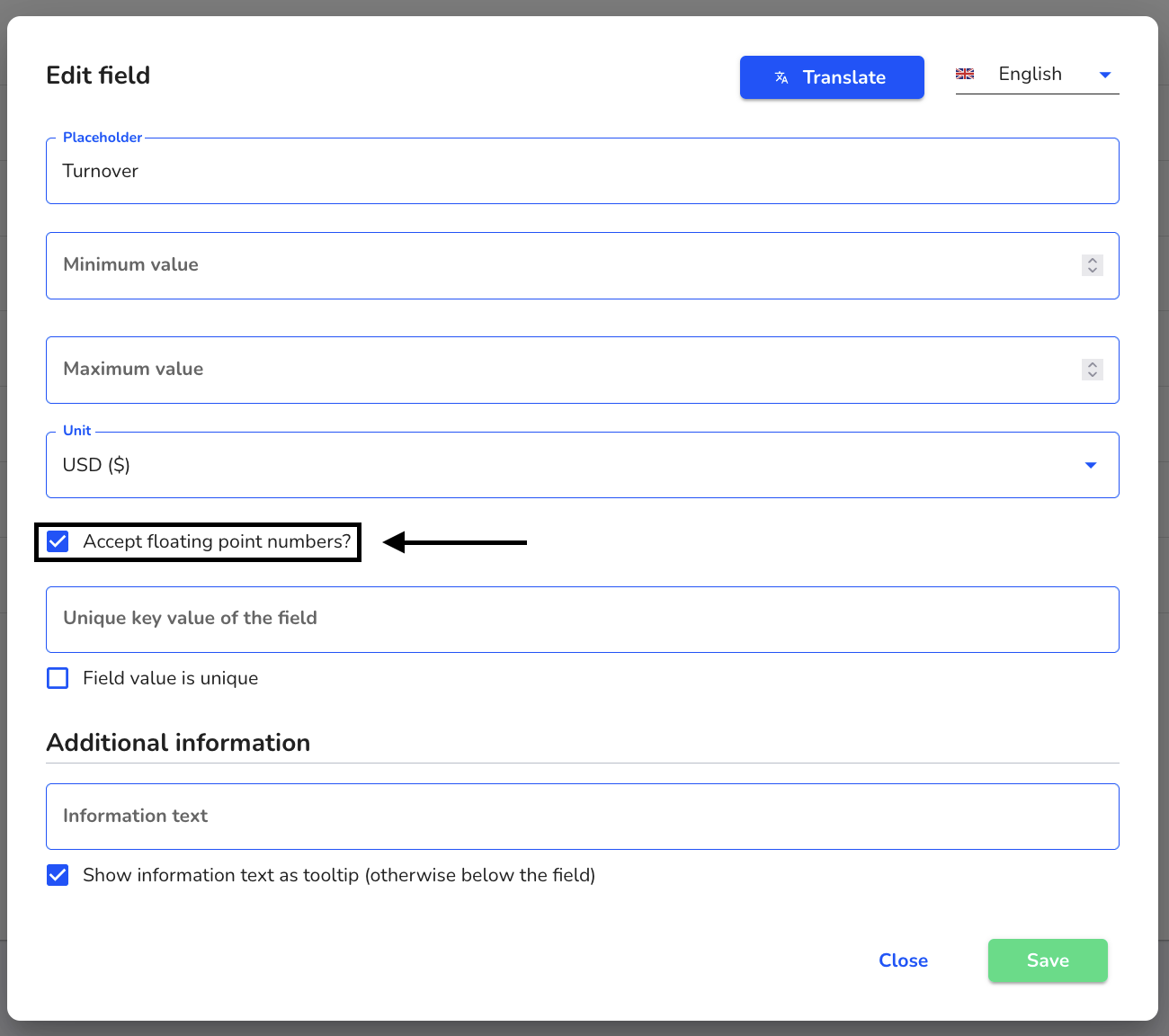This screenshot has width=1169, height=1036.
Task: Click the Field value is unique label
Action: [x=171, y=678]
